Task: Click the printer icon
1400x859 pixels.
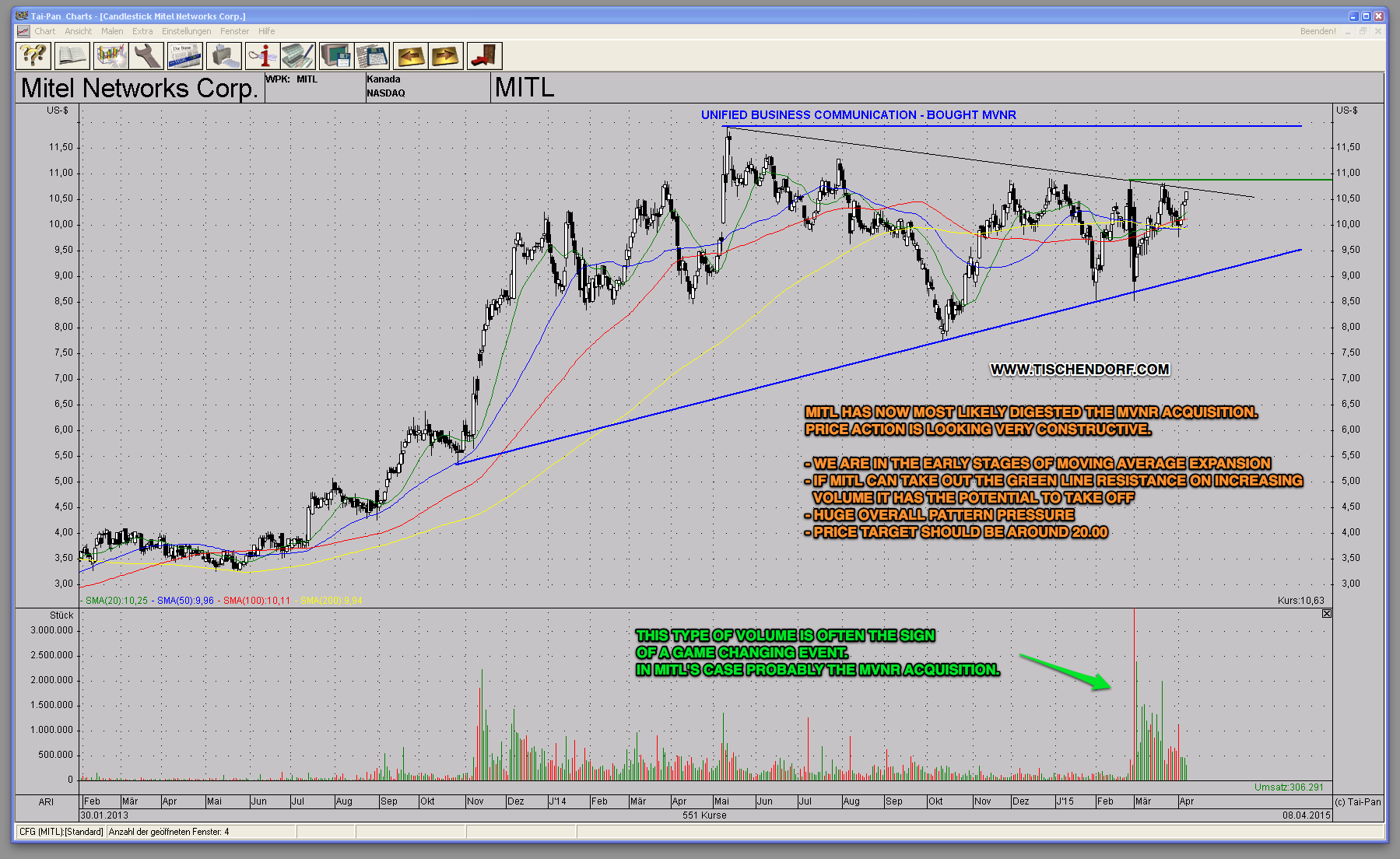Action: [223, 56]
